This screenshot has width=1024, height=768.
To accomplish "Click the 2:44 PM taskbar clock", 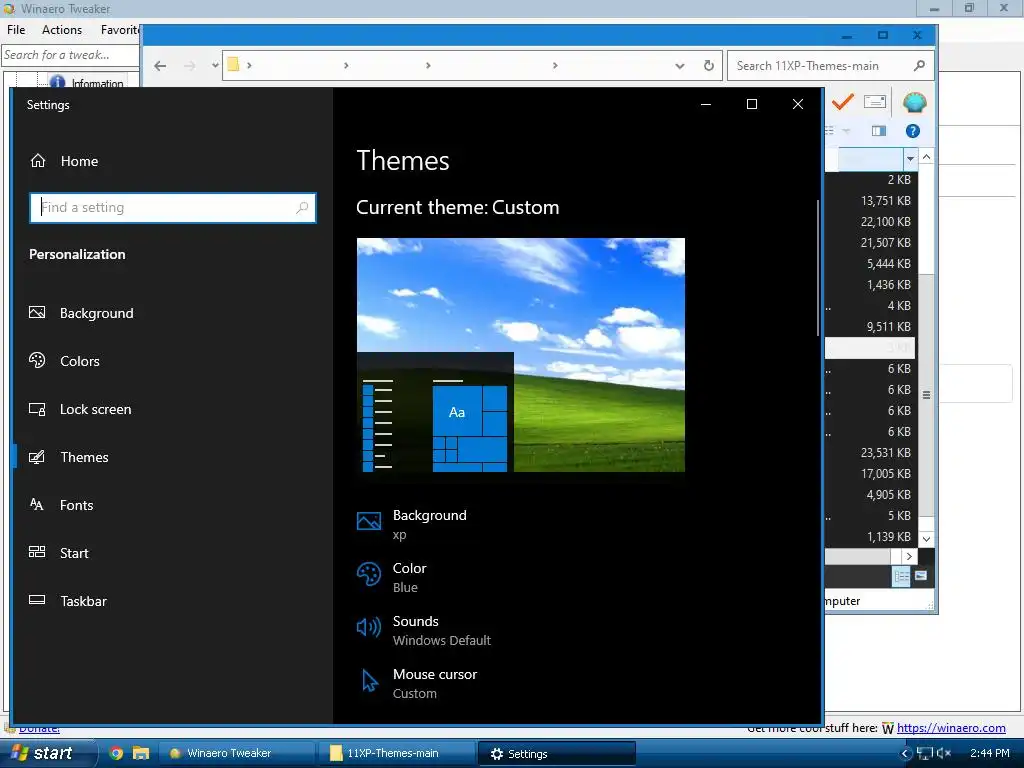I will tap(990, 754).
